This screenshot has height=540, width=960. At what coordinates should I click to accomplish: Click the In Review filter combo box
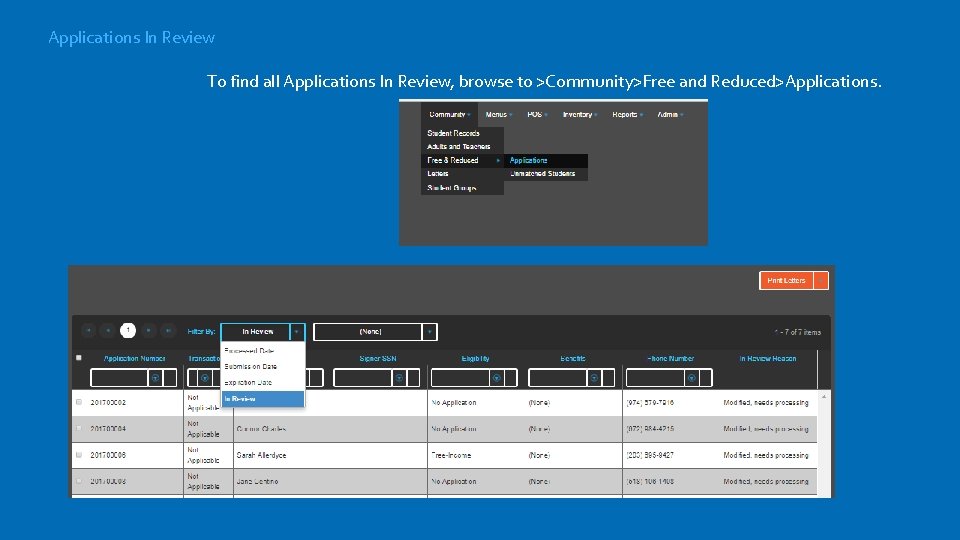click(256, 332)
